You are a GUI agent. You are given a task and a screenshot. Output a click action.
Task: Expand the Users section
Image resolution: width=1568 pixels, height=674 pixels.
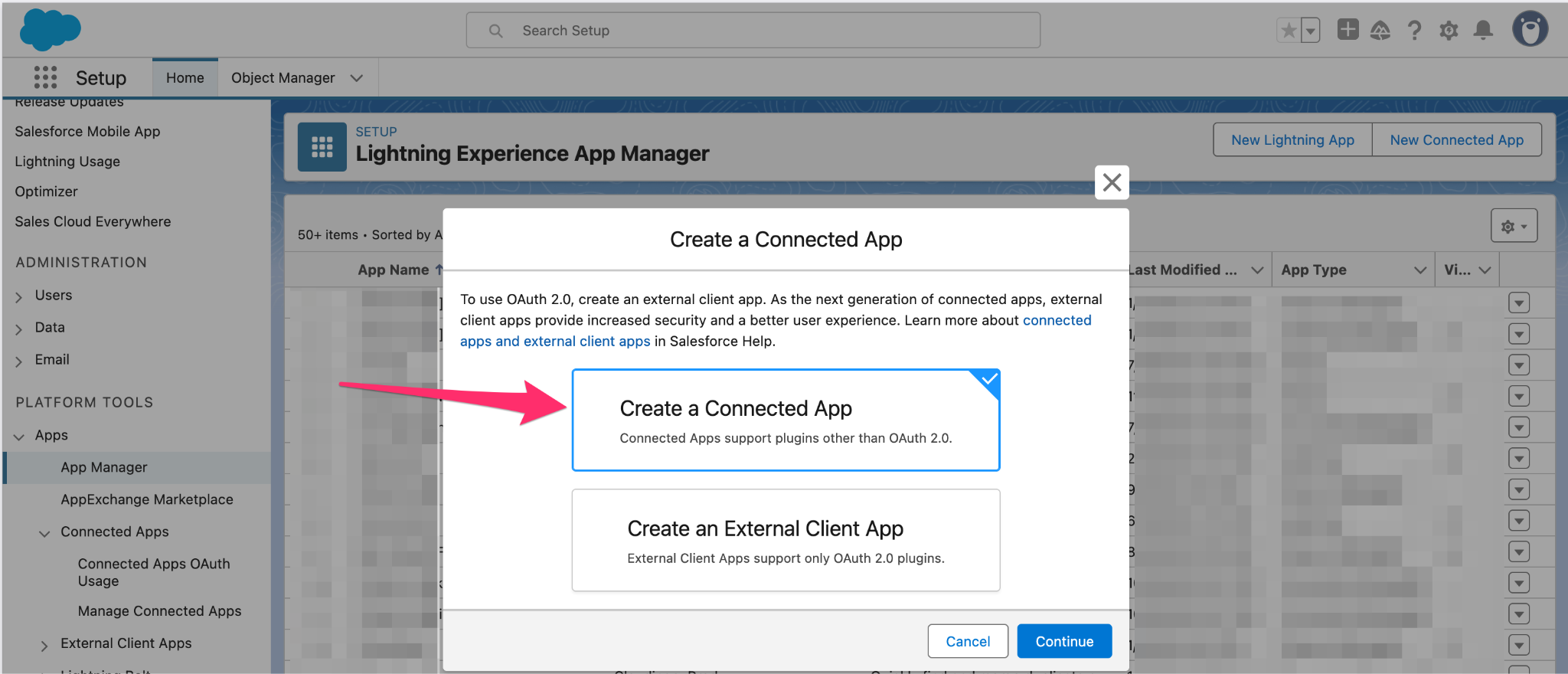click(x=18, y=296)
